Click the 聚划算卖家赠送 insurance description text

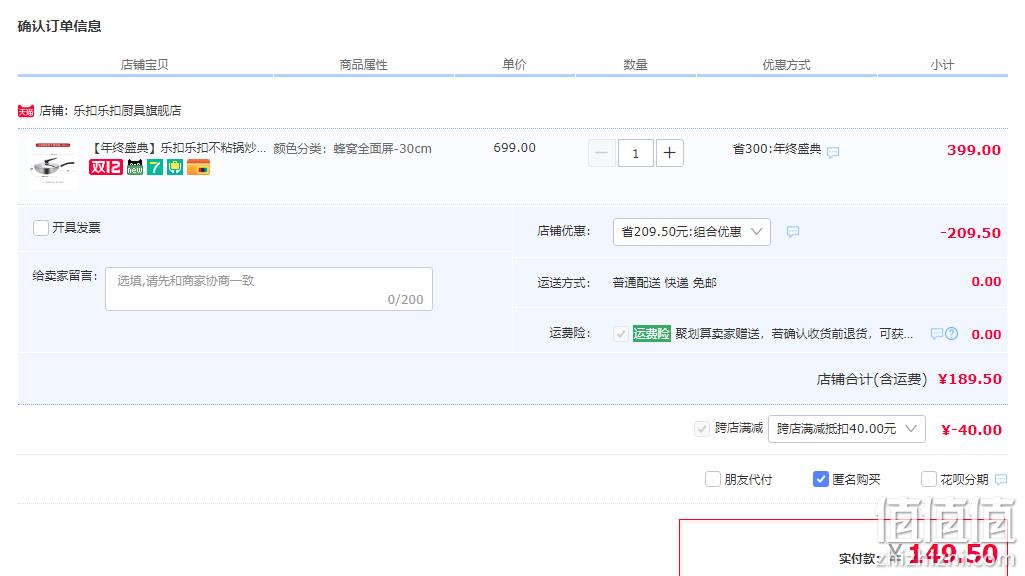(794, 334)
